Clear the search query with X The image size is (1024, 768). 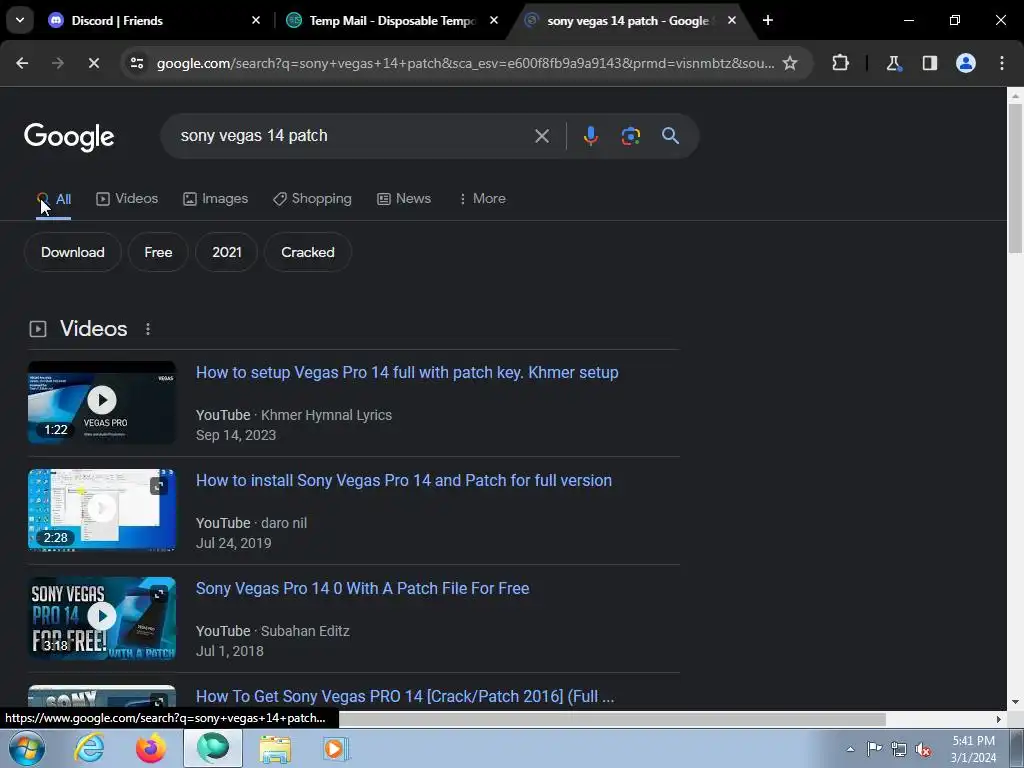(x=541, y=136)
